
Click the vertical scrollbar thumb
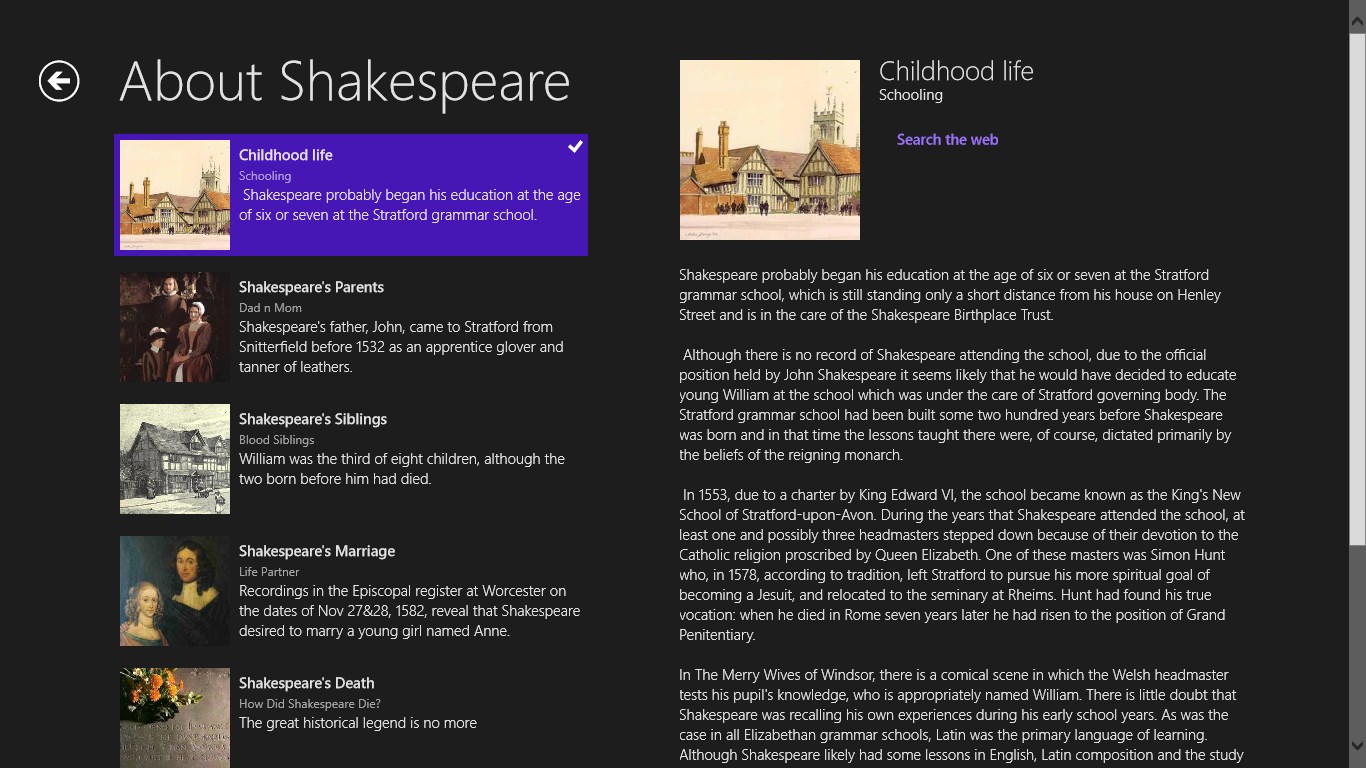1357,290
